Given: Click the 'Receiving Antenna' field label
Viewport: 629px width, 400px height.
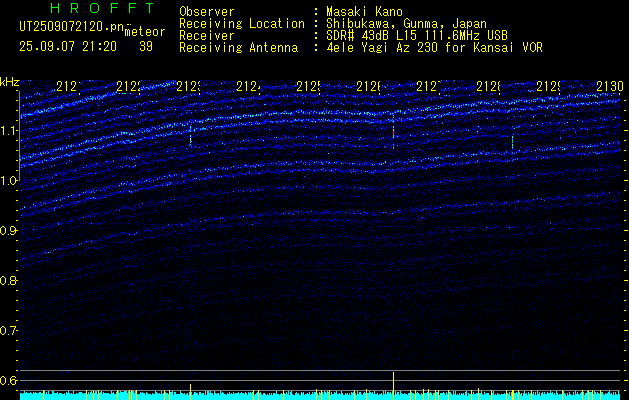Looking at the screenshot, I should click(x=238, y=48).
